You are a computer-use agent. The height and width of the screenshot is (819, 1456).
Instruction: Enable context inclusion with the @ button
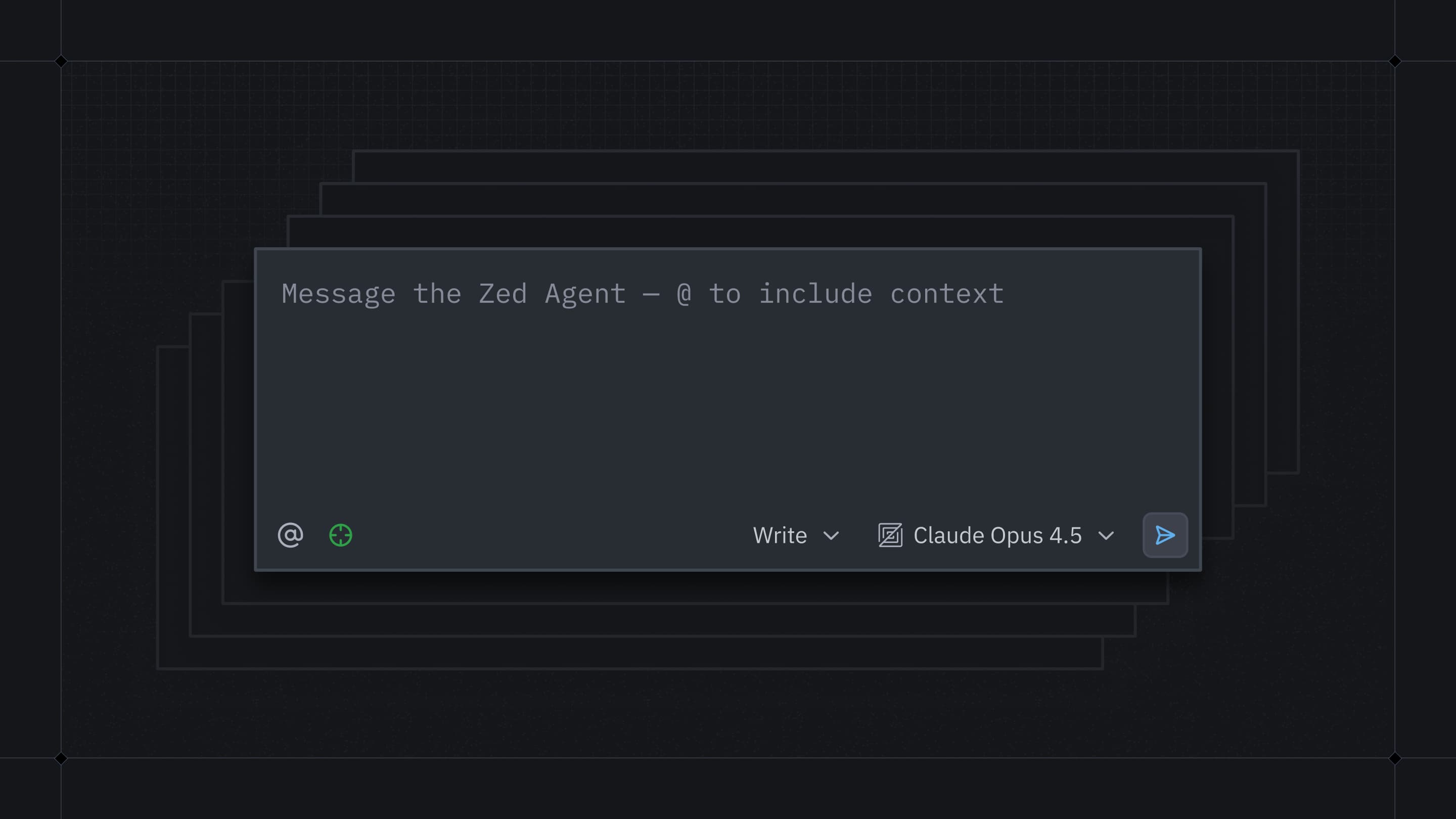click(290, 535)
